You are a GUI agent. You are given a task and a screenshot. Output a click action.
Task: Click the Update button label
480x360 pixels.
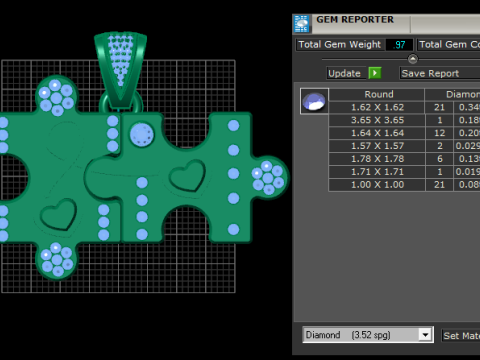(x=344, y=73)
